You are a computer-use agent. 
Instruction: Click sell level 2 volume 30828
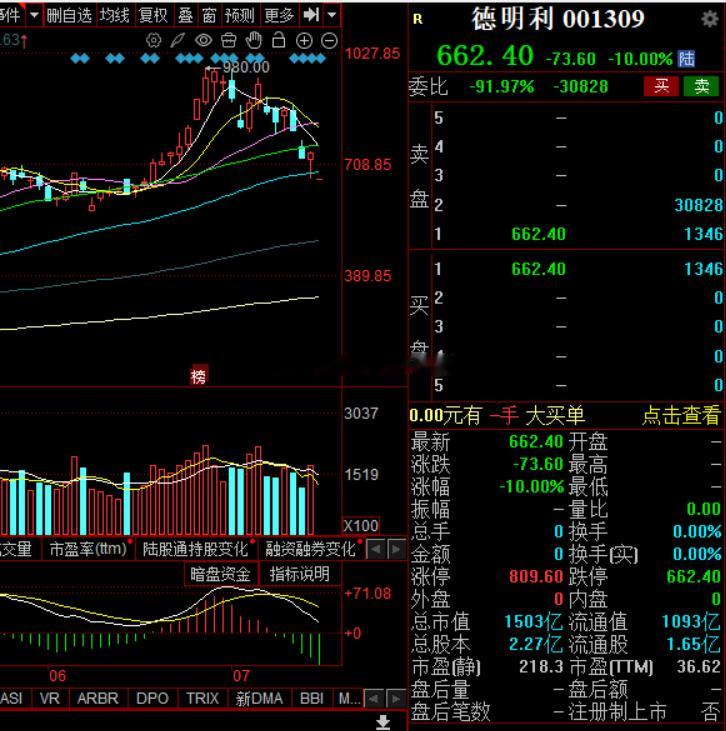click(x=698, y=205)
